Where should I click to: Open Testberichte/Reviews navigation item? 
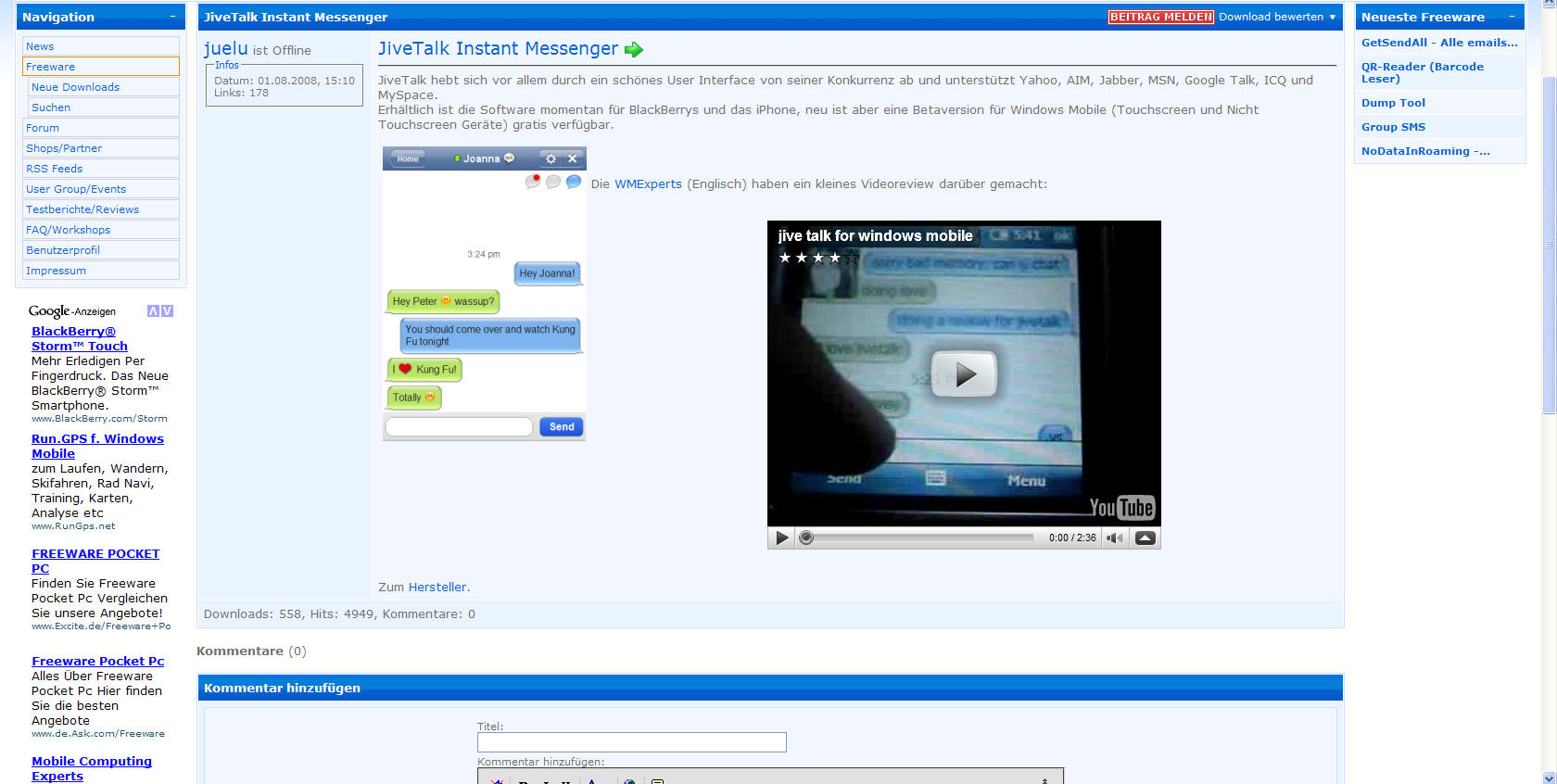click(x=101, y=209)
